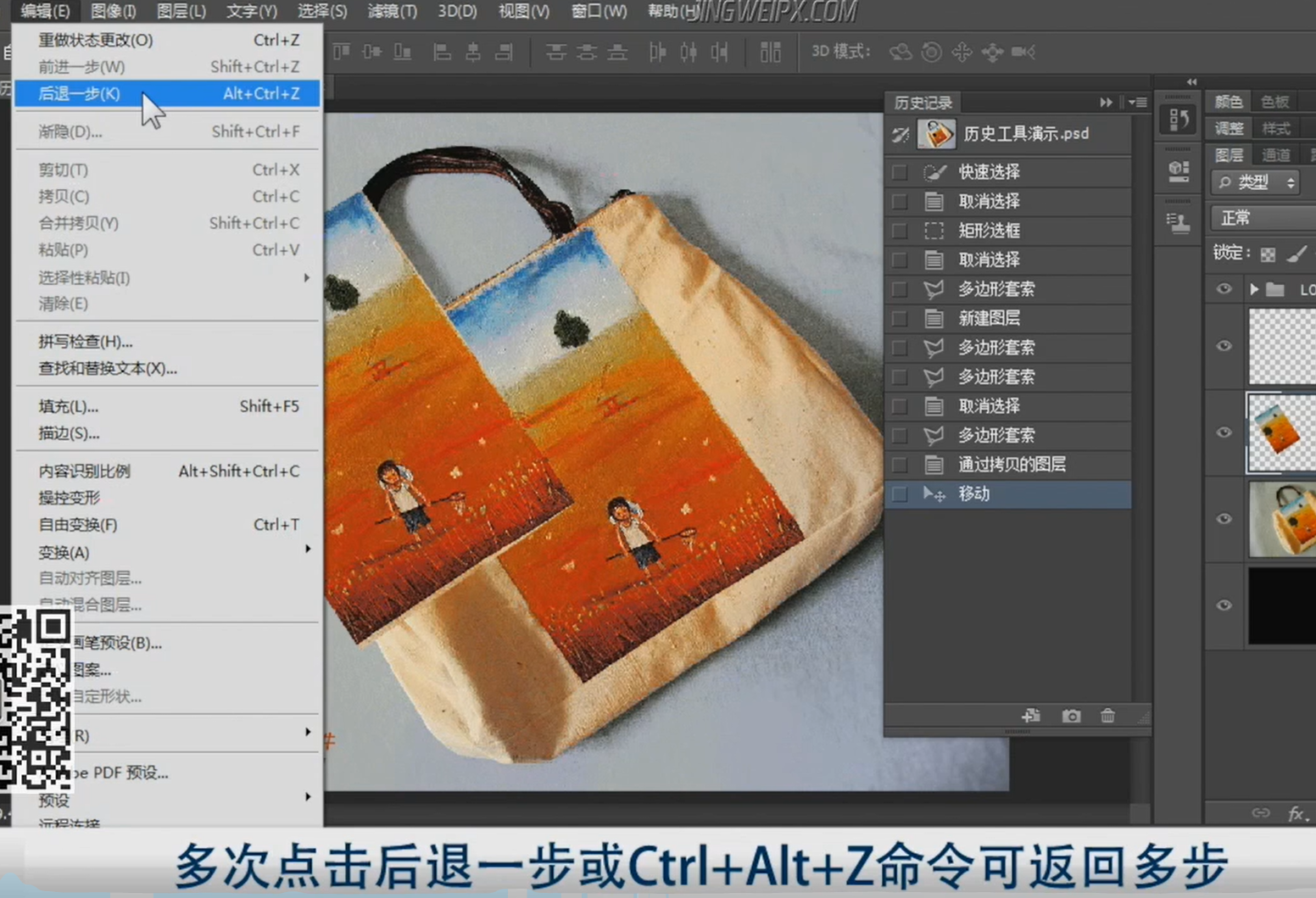Select the 3D pan object mode icon
1316x898 pixels.
coord(962,52)
